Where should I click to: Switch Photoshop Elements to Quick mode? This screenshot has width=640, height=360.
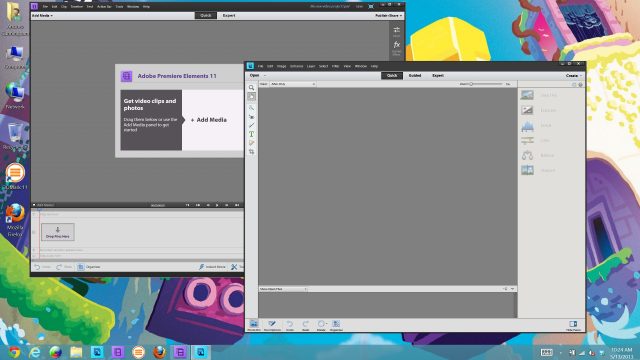click(392, 76)
